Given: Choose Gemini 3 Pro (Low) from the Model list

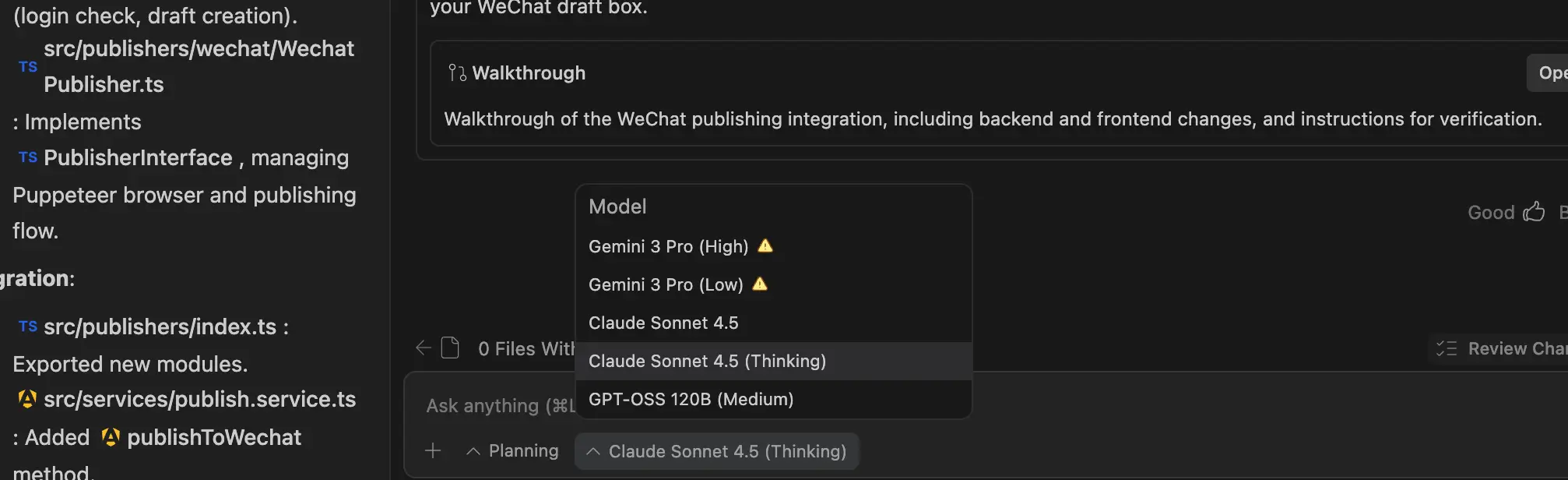Looking at the screenshot, I should pyautogui.click(x=666, y=284).
